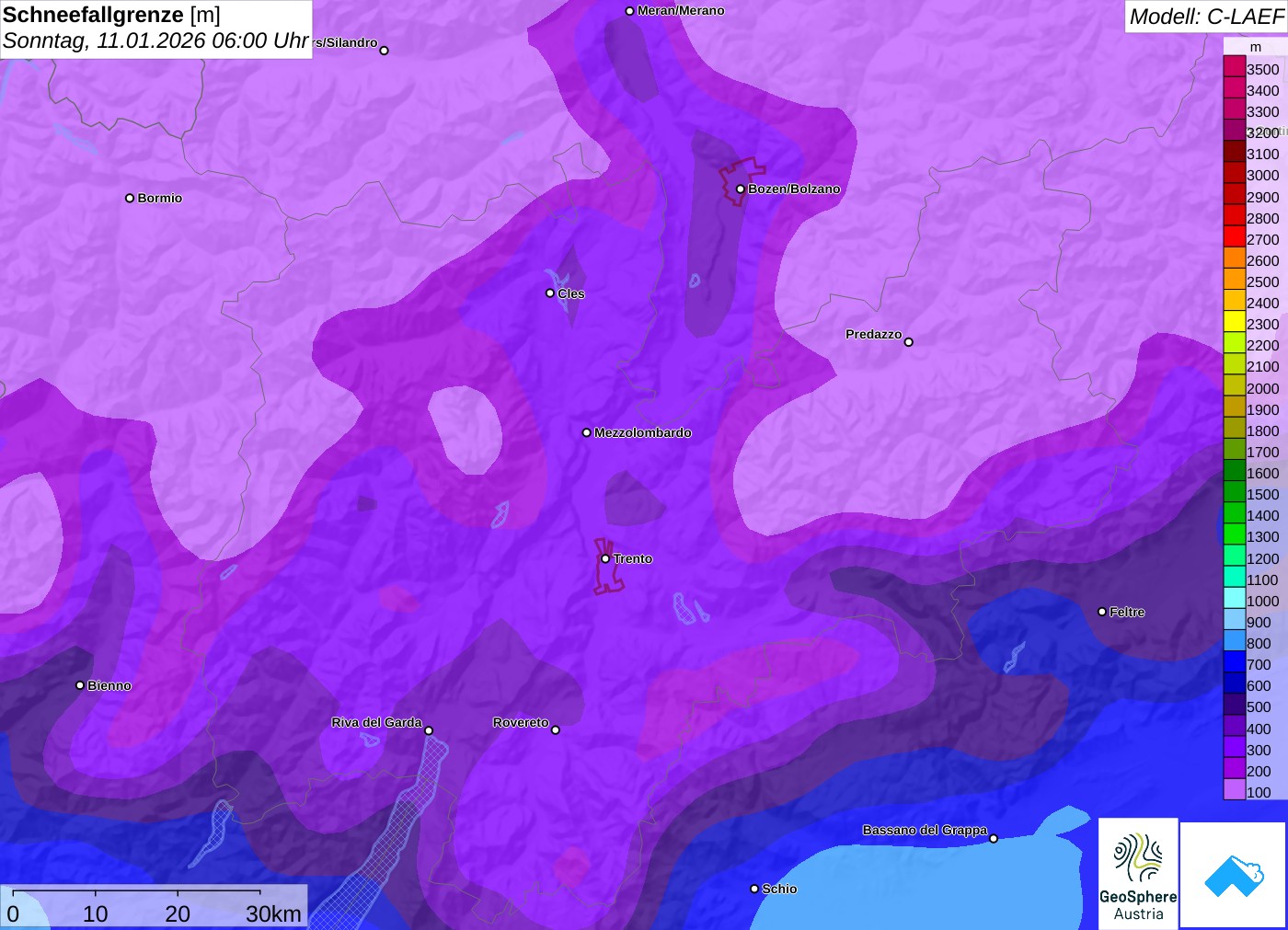
Task: Select the Bozen/Bolzano location marker
Action: click(741, 189)
